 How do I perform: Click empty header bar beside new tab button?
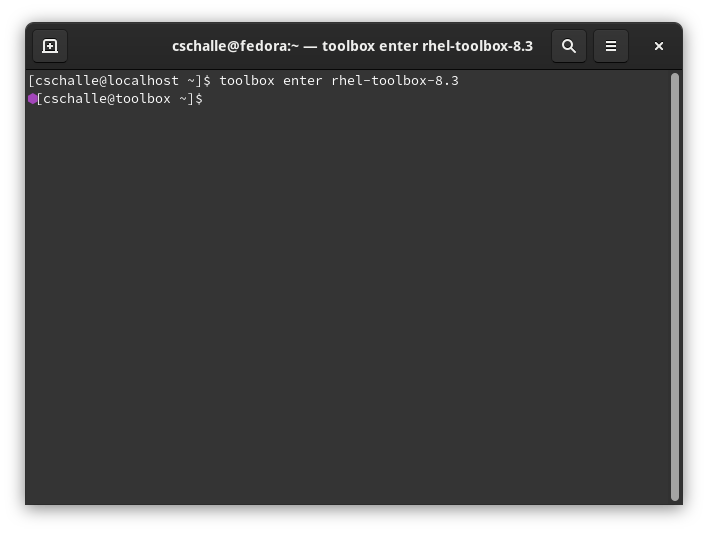110,46
